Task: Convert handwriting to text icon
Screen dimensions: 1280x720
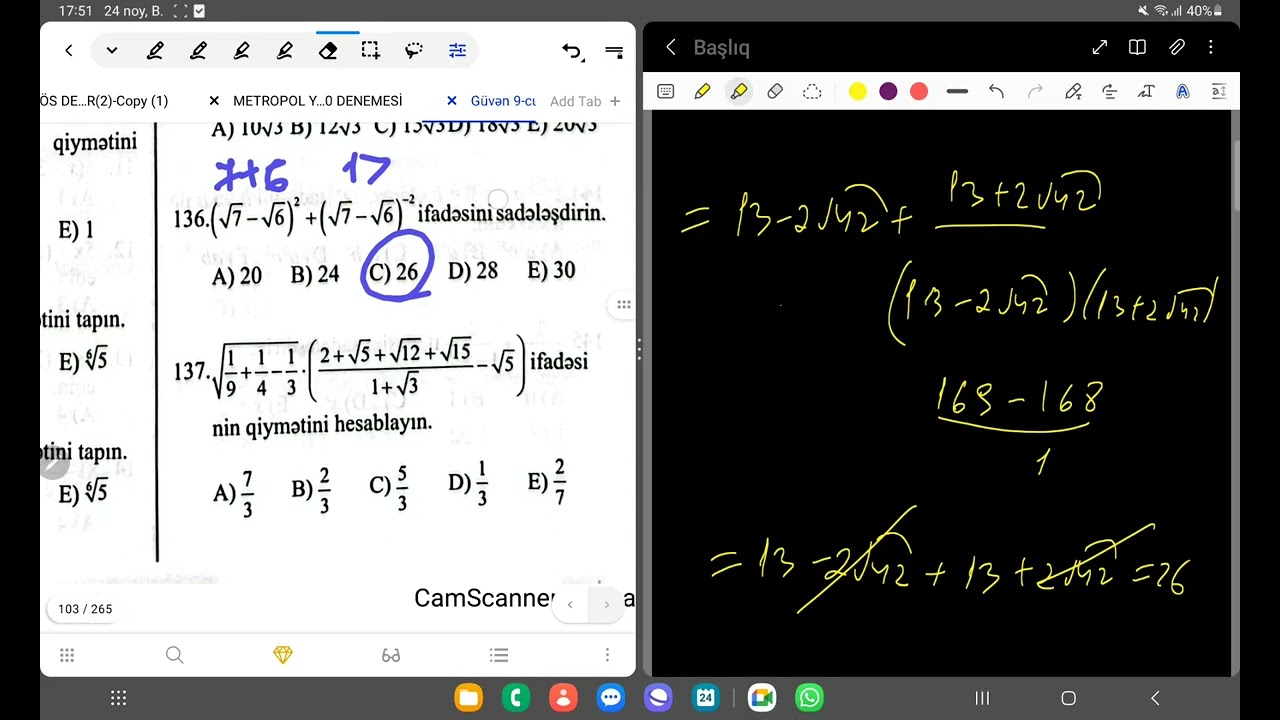Action: tap(1146, 91)
